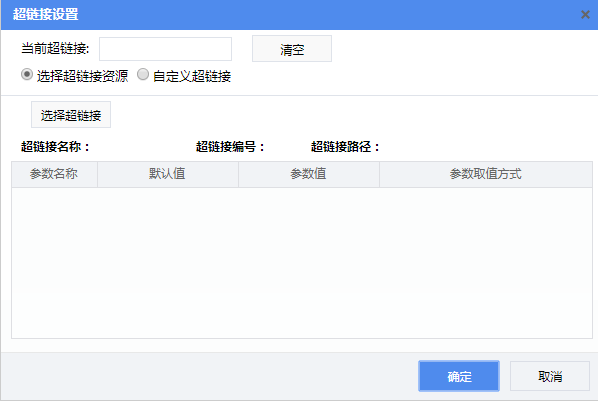Viewport: 598px width, 401px height.
Task: Click the 超链接设置 title bar text
Action: click(45, 14)
